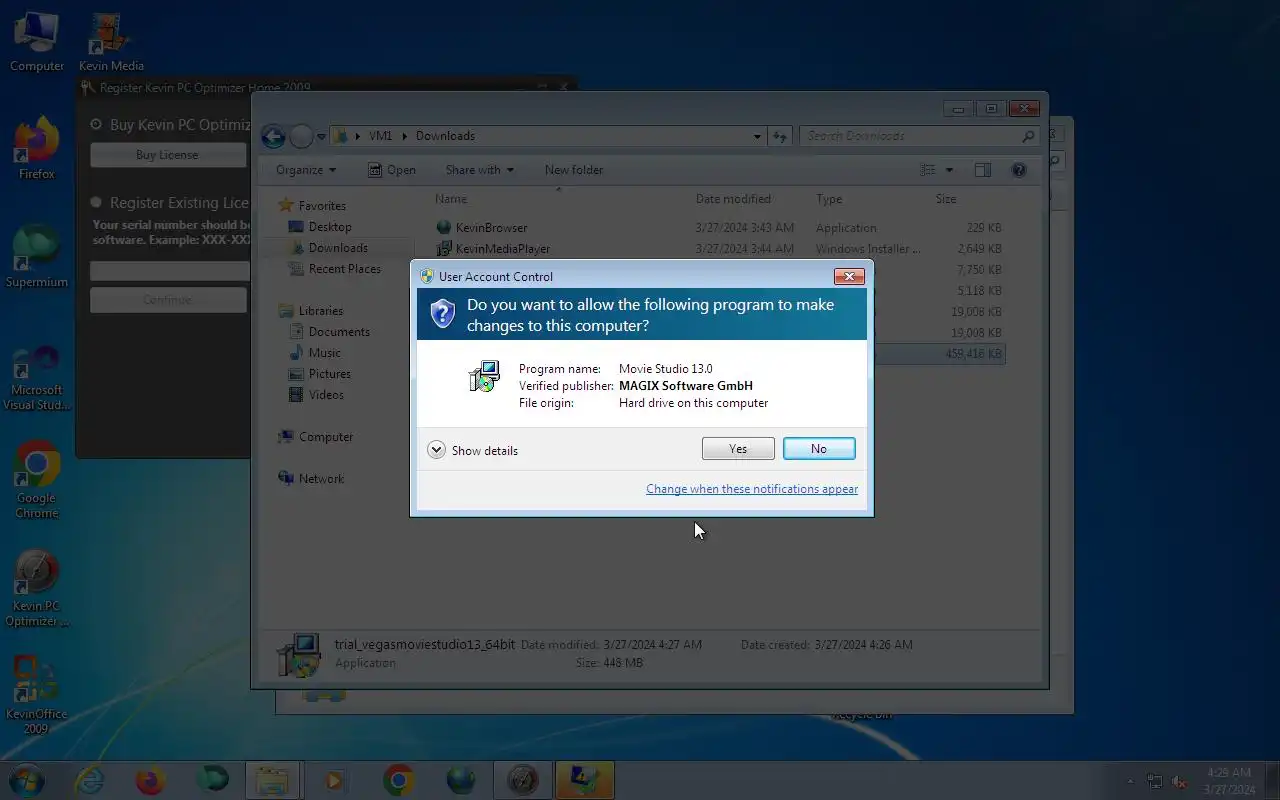Select Network in the navigation pane
Screen dimensions: 1280x800
click(321, 479)
